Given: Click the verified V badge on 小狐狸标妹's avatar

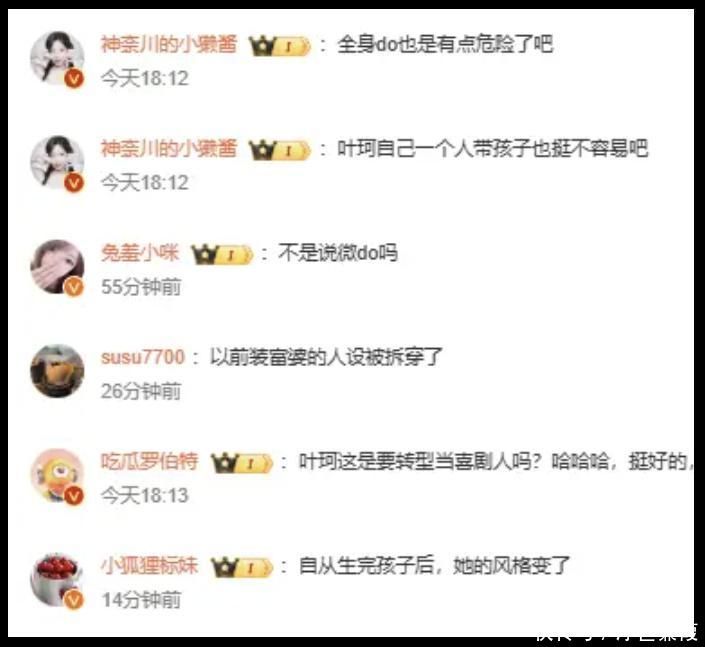Looking at the screenshot, I should [x=74, y=600].
